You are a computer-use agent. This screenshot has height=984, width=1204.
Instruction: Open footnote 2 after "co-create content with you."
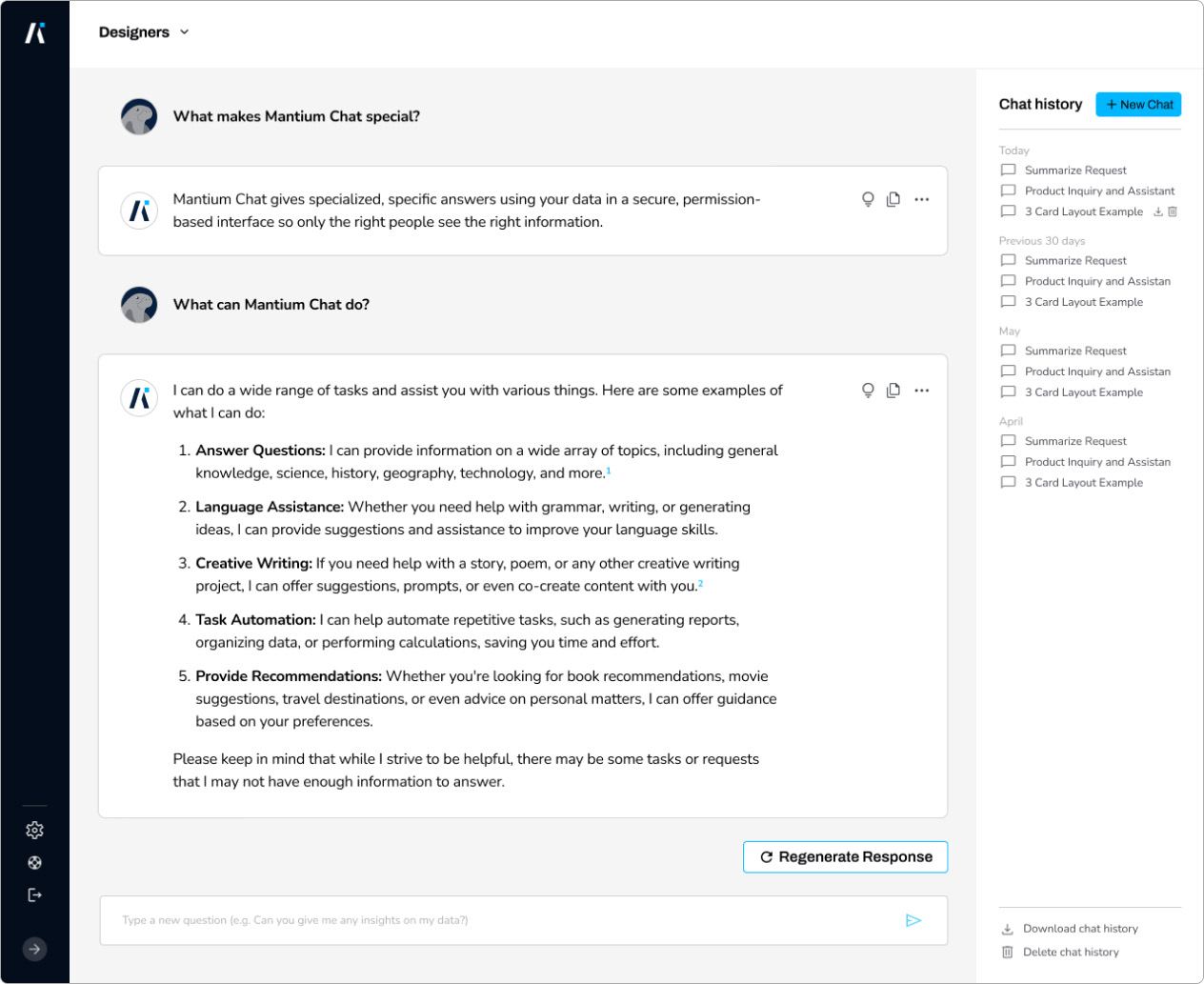point(700,583)
